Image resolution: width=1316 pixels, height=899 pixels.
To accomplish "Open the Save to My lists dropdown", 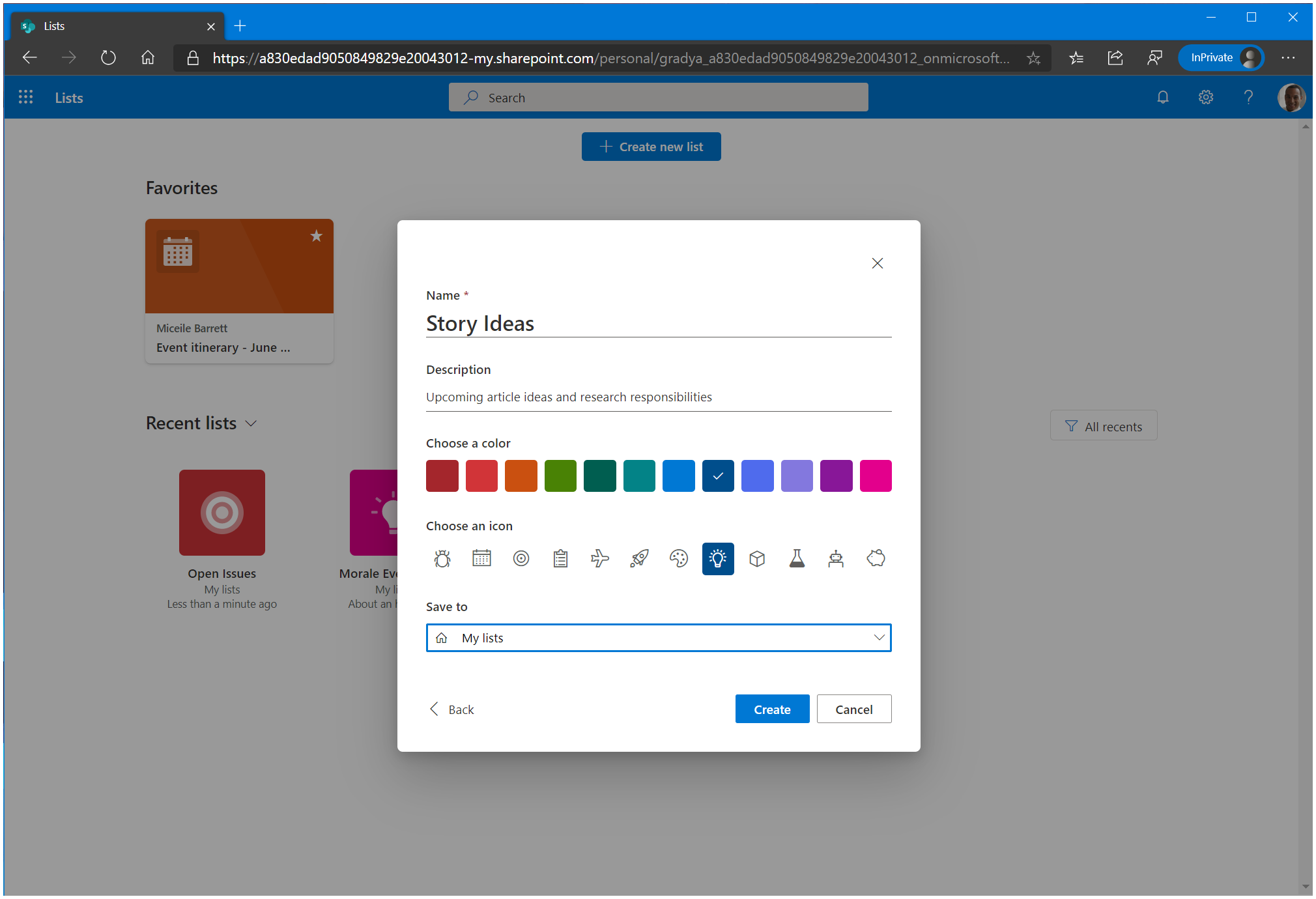I will click(658, 638).
